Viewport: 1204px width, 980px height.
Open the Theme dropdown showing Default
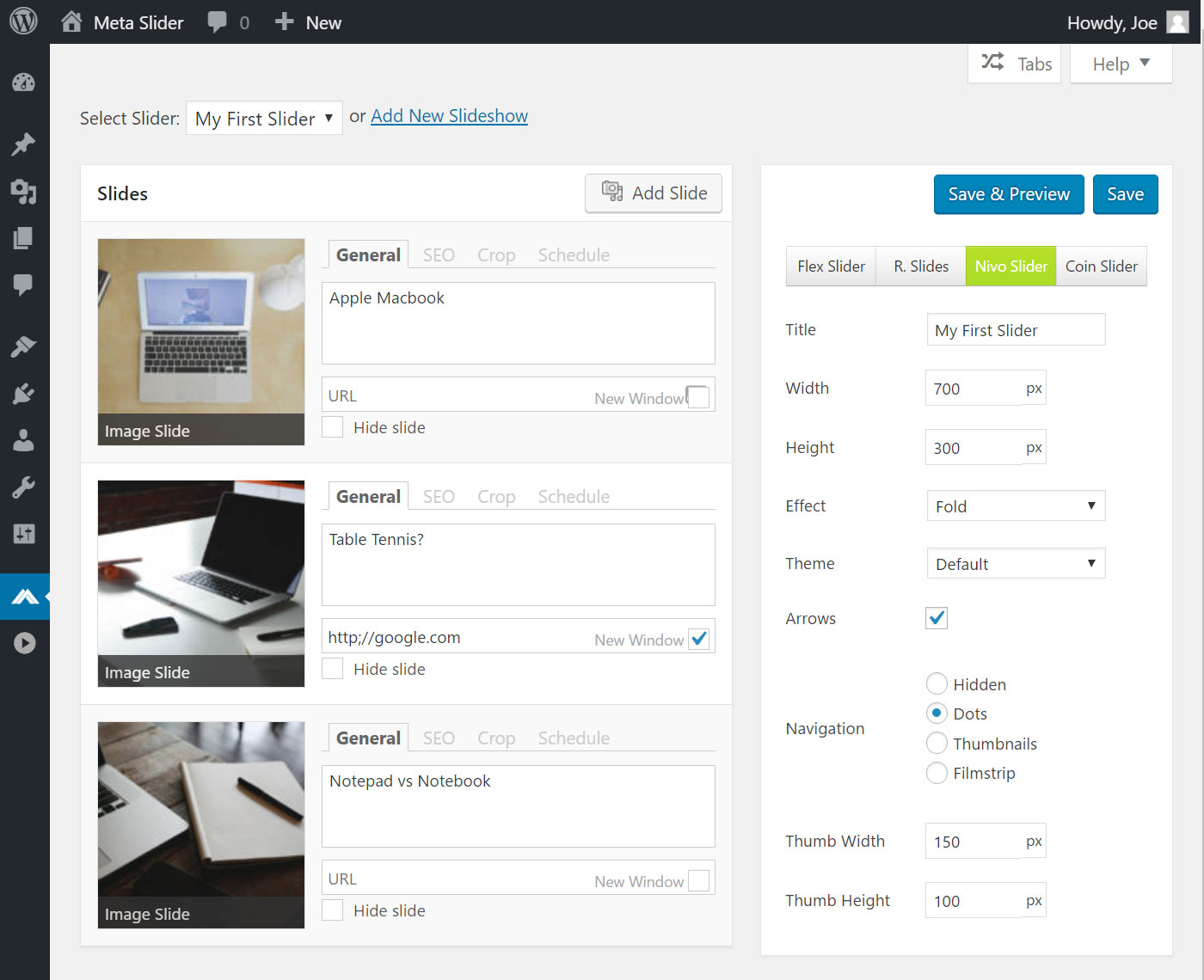(x=1016, y=563)
